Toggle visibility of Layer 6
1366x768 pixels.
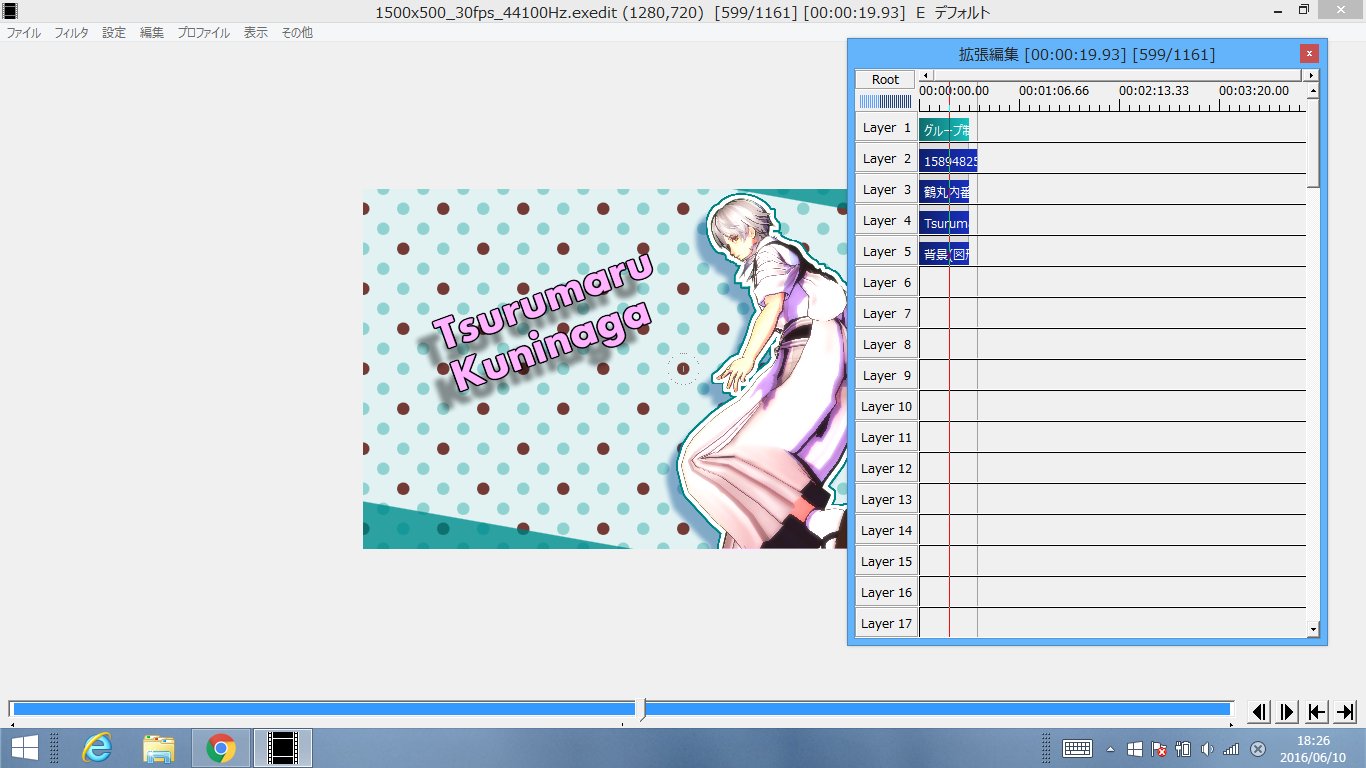(886, 283)
